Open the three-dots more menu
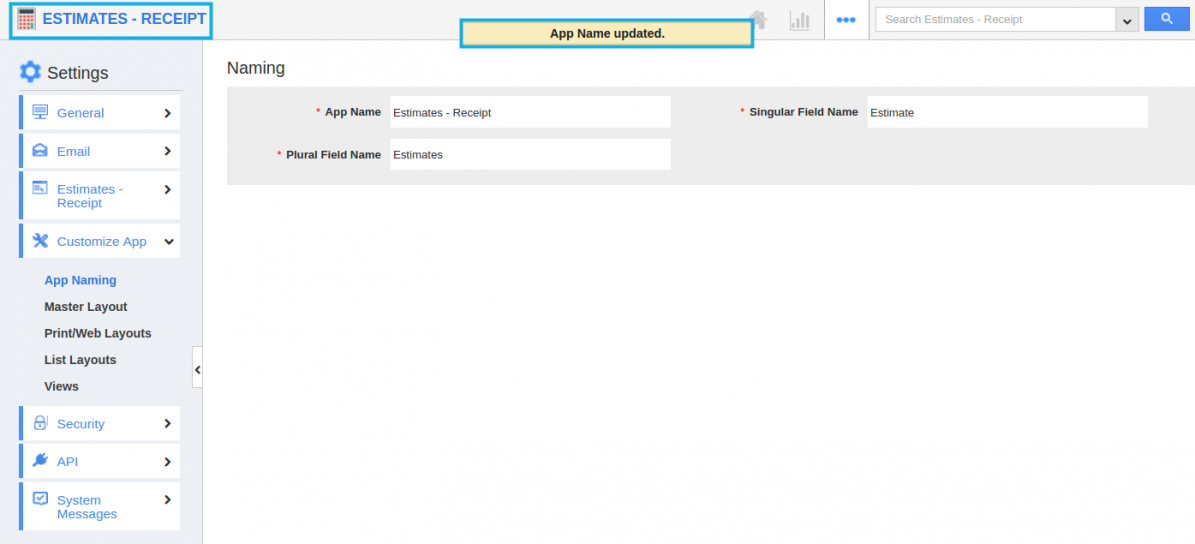Screen dimensions: 1195x544 [x=846, y=20]
